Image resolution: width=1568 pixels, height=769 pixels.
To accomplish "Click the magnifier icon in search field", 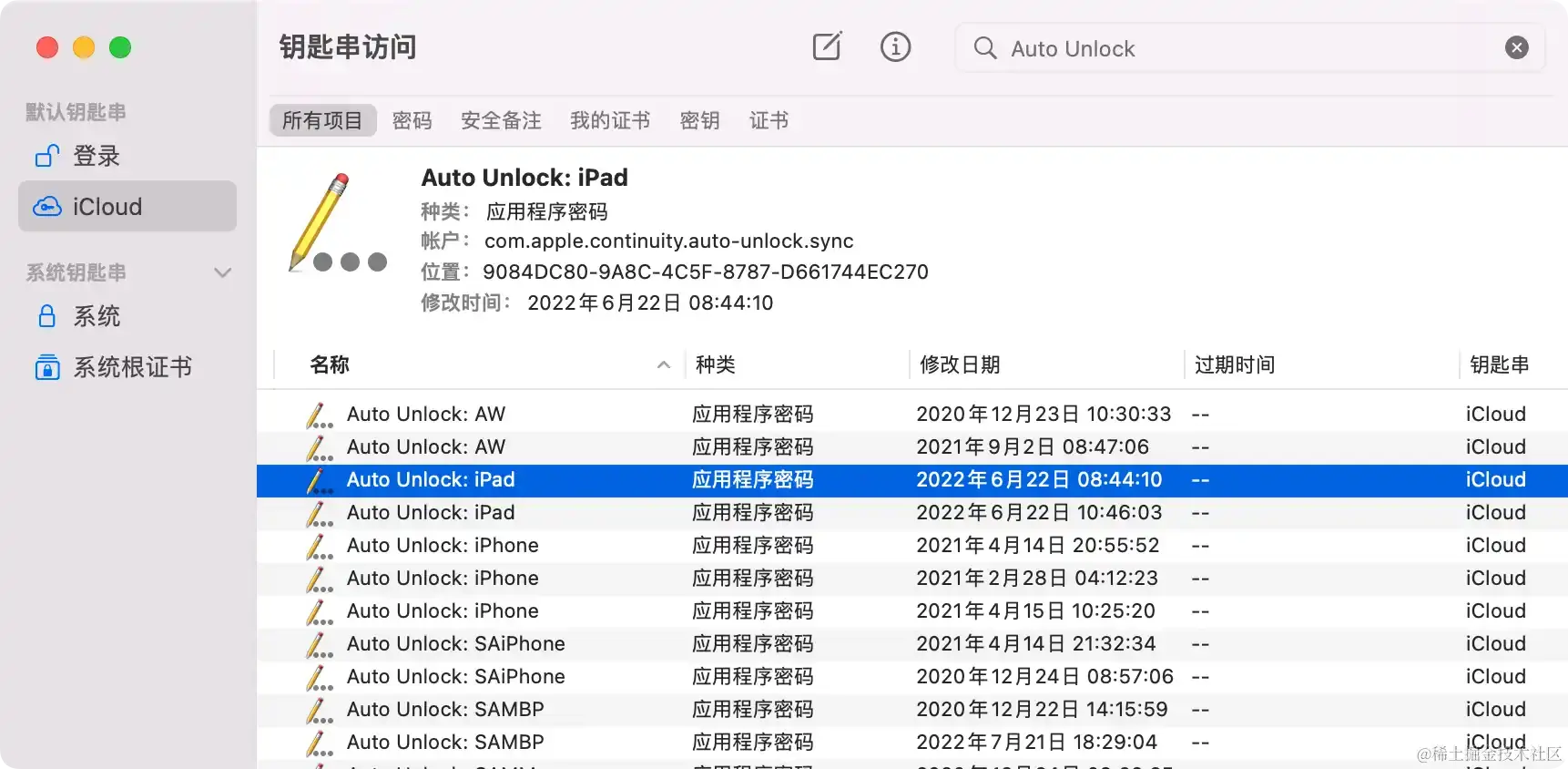I will (x=985, y=48).
